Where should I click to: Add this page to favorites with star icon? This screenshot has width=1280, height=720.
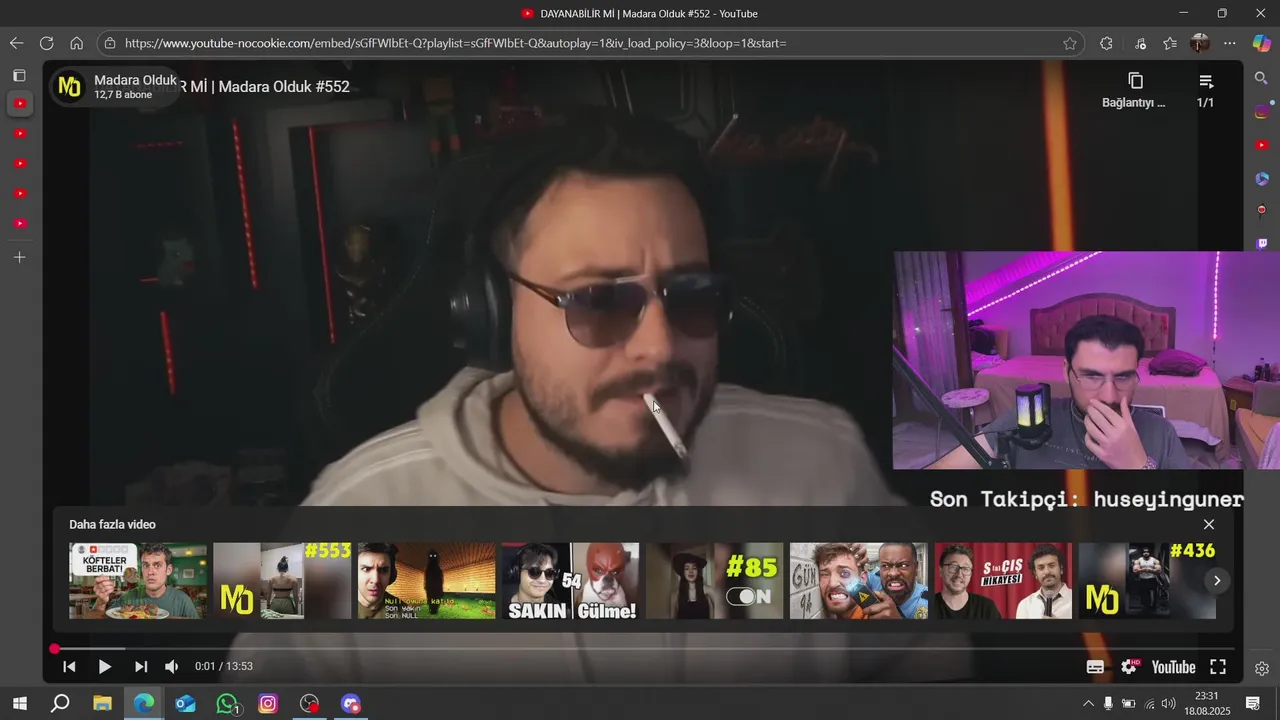1070,43
